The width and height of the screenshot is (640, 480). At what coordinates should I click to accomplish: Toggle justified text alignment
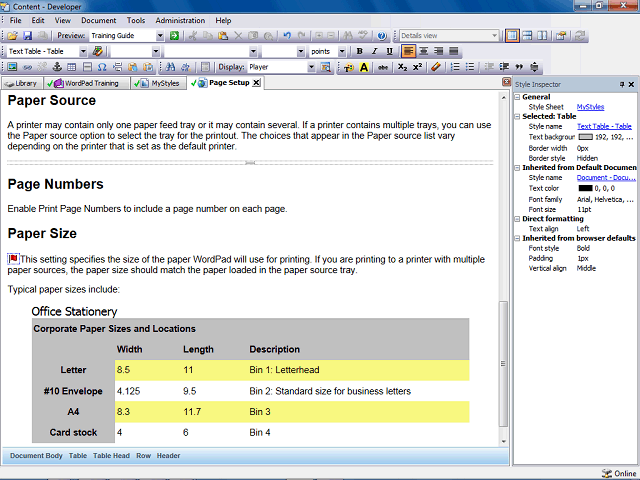click(x=453, y=51)
